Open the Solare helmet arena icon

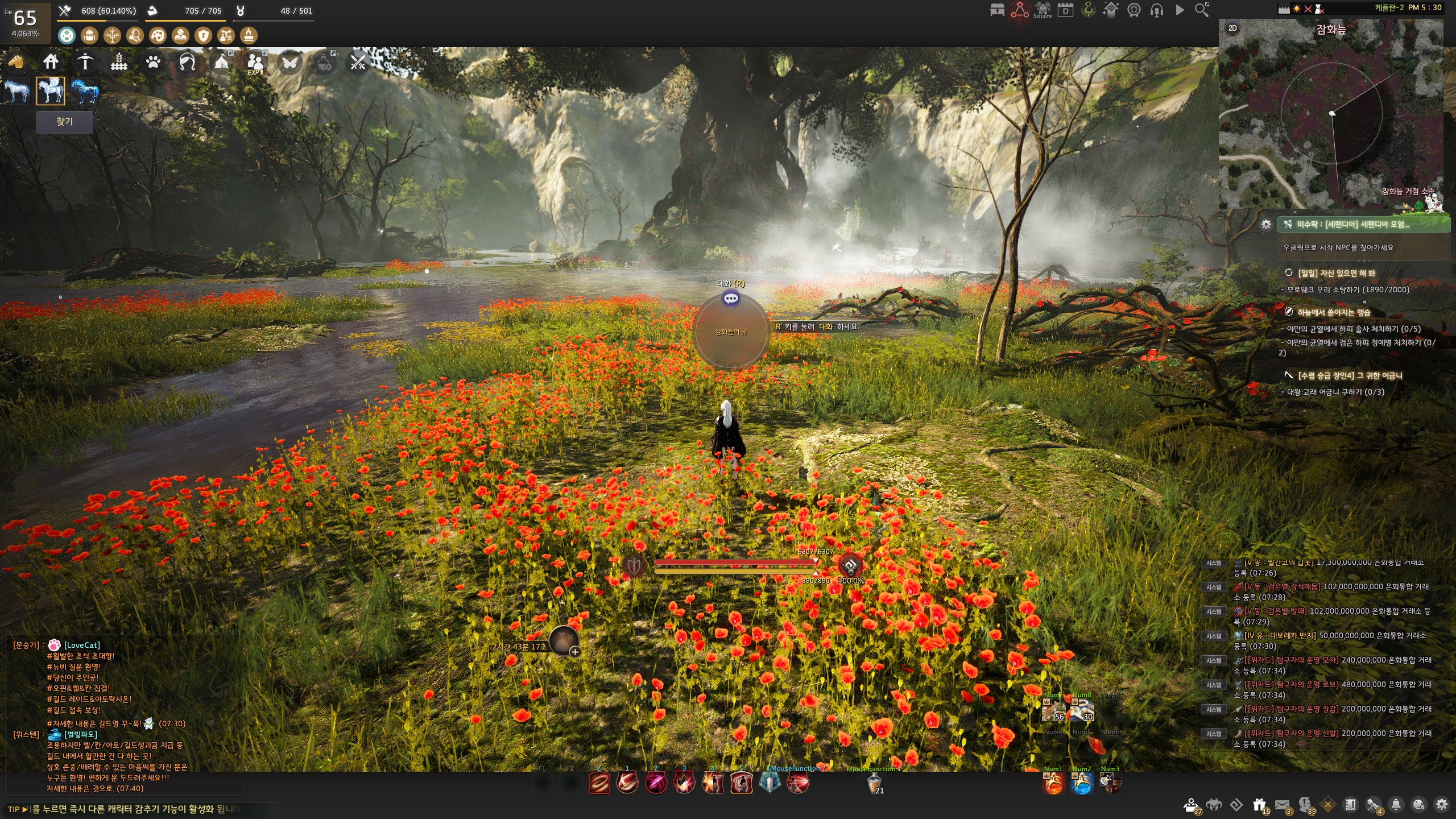(1043, 10)
